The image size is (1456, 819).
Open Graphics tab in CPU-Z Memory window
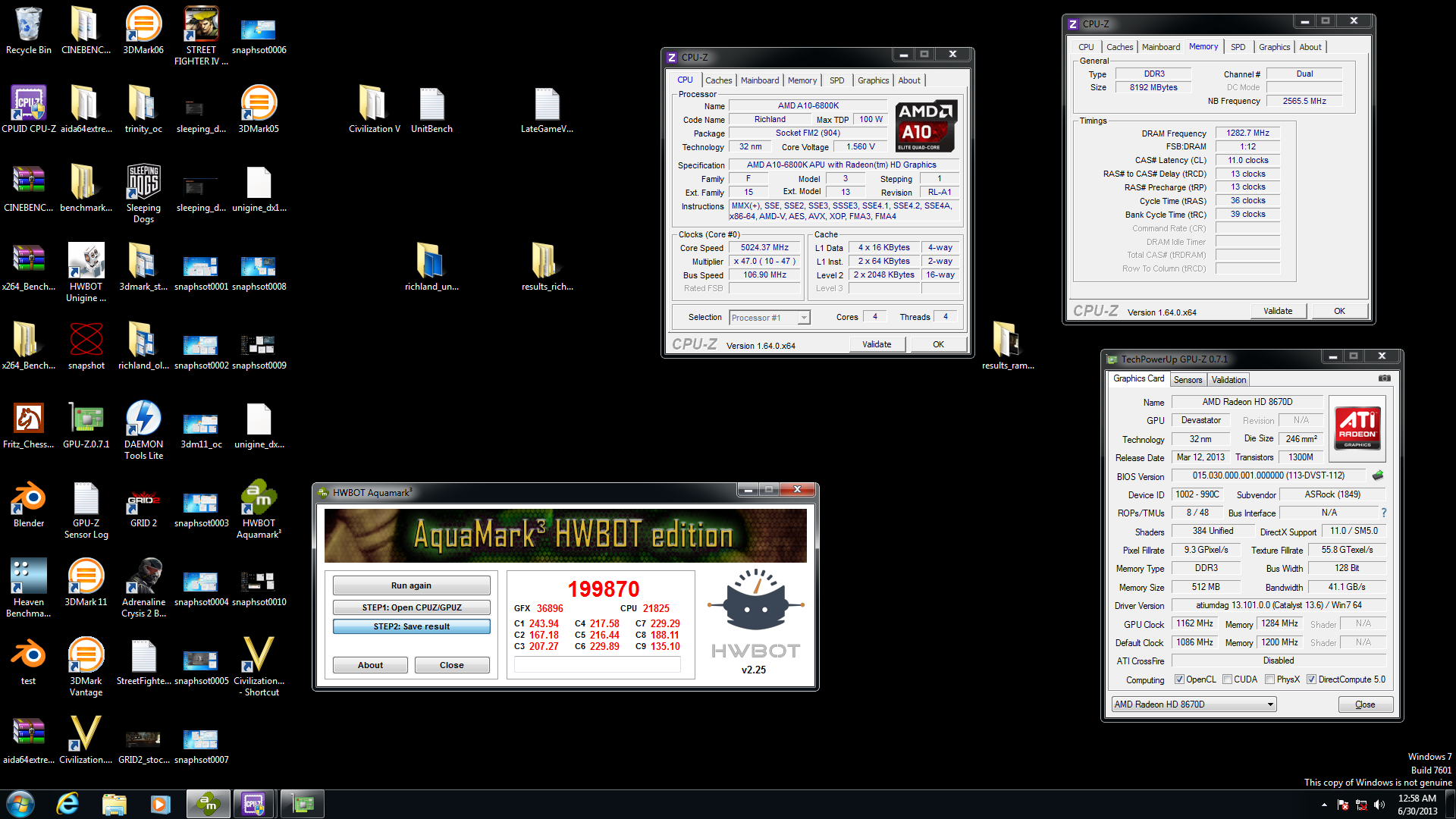point(1274,47)
